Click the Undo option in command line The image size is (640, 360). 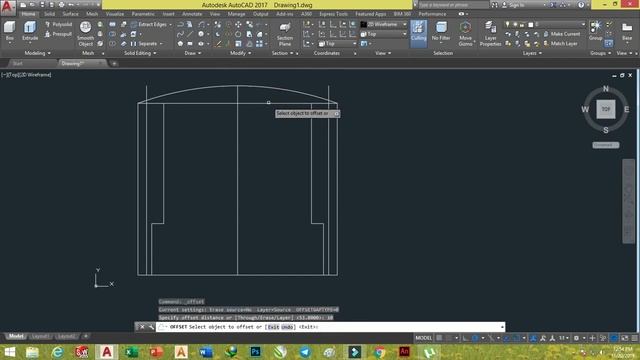click(287, 327)
